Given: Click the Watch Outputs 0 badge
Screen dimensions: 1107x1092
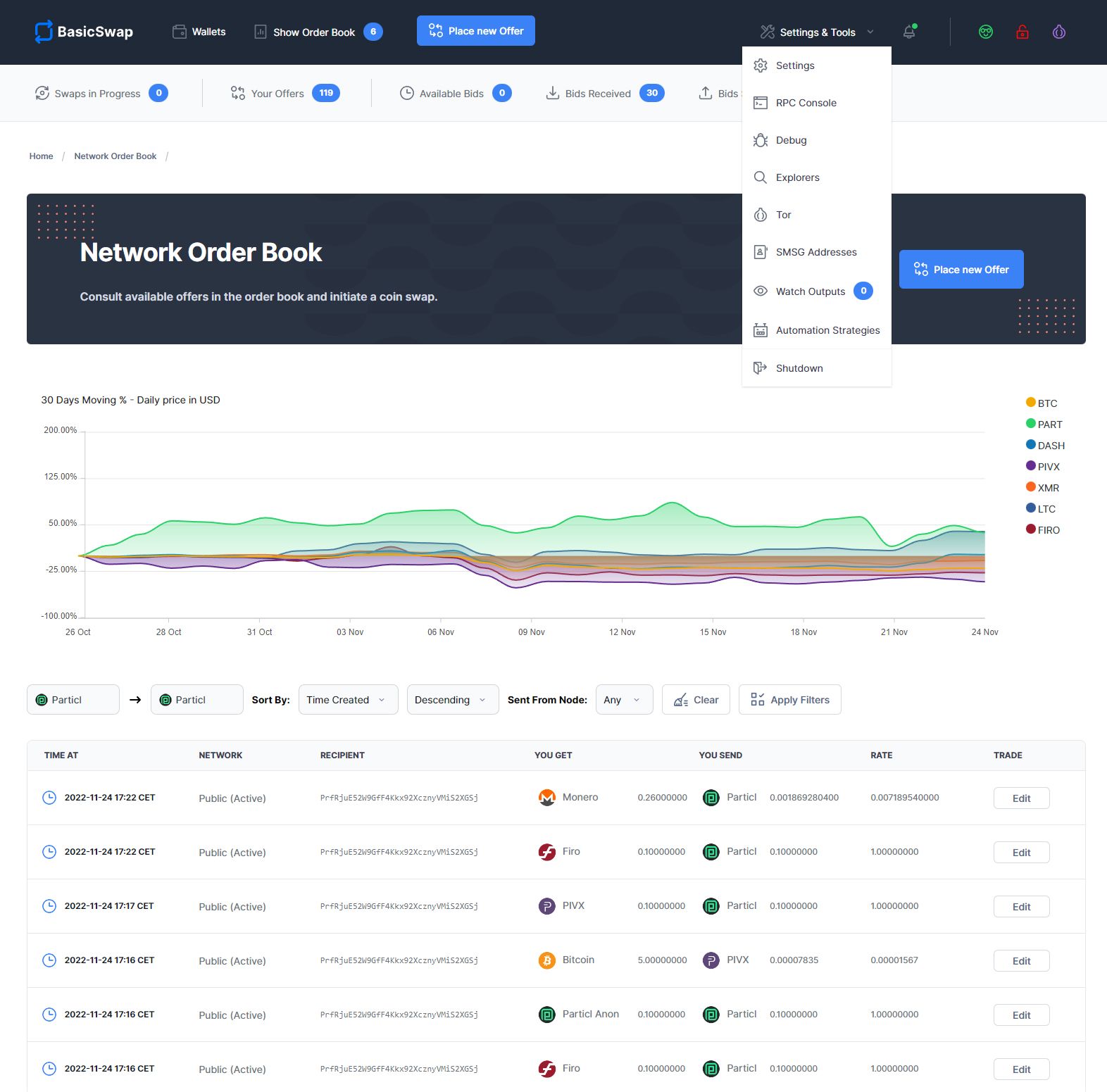Looking at the screenshot, I should [863, 291].
